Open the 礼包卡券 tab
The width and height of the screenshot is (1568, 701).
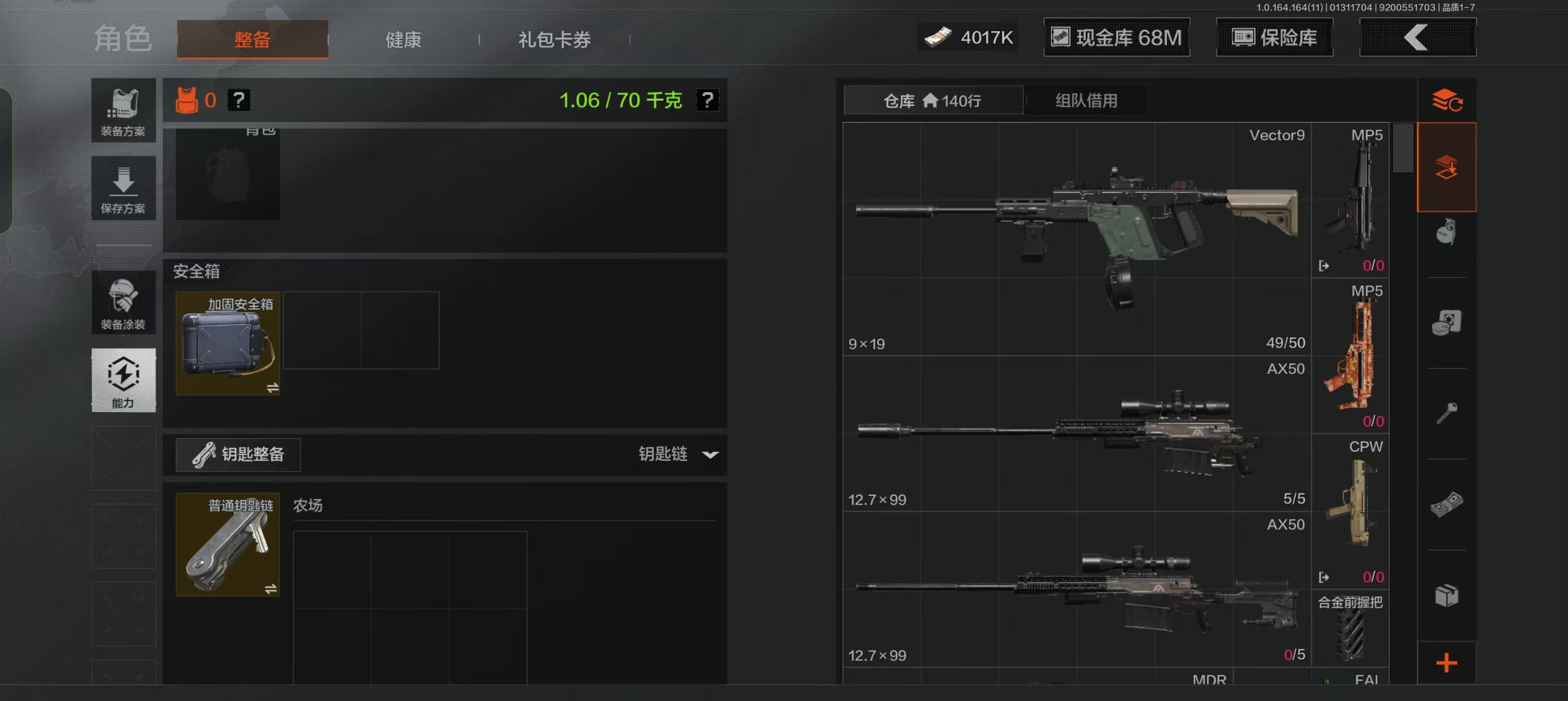(554, 40)
